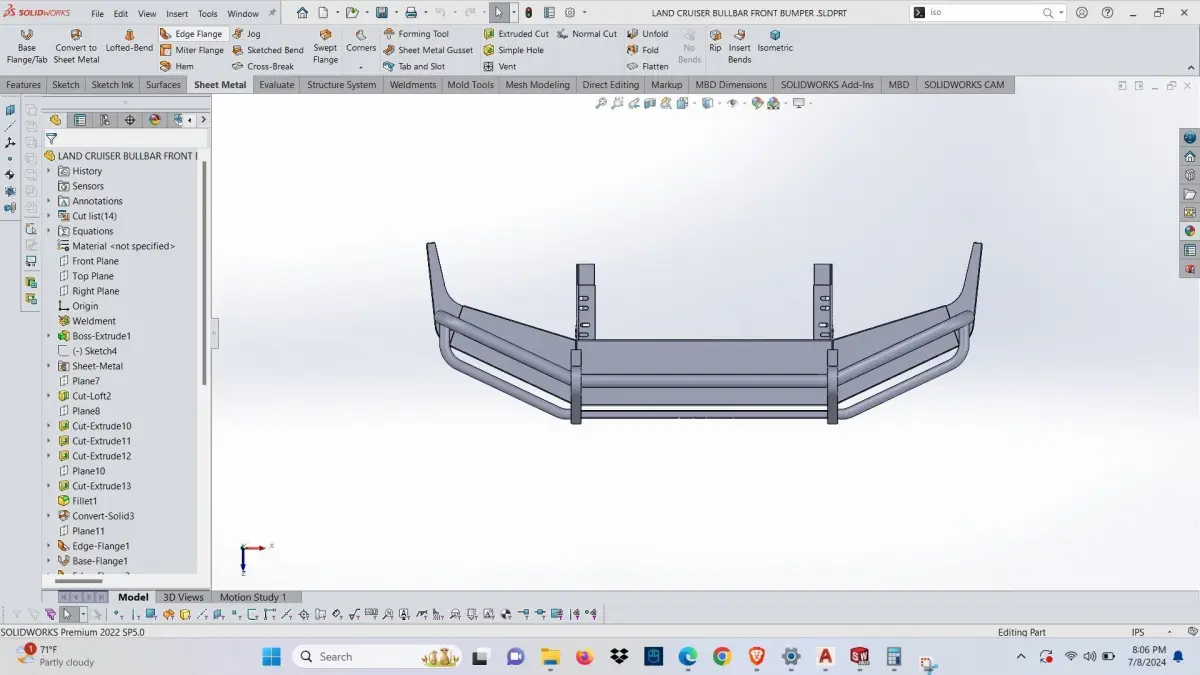The image size is (1200, 675).
Task: Click Sheet Metal Gusset
Action: 428,50
